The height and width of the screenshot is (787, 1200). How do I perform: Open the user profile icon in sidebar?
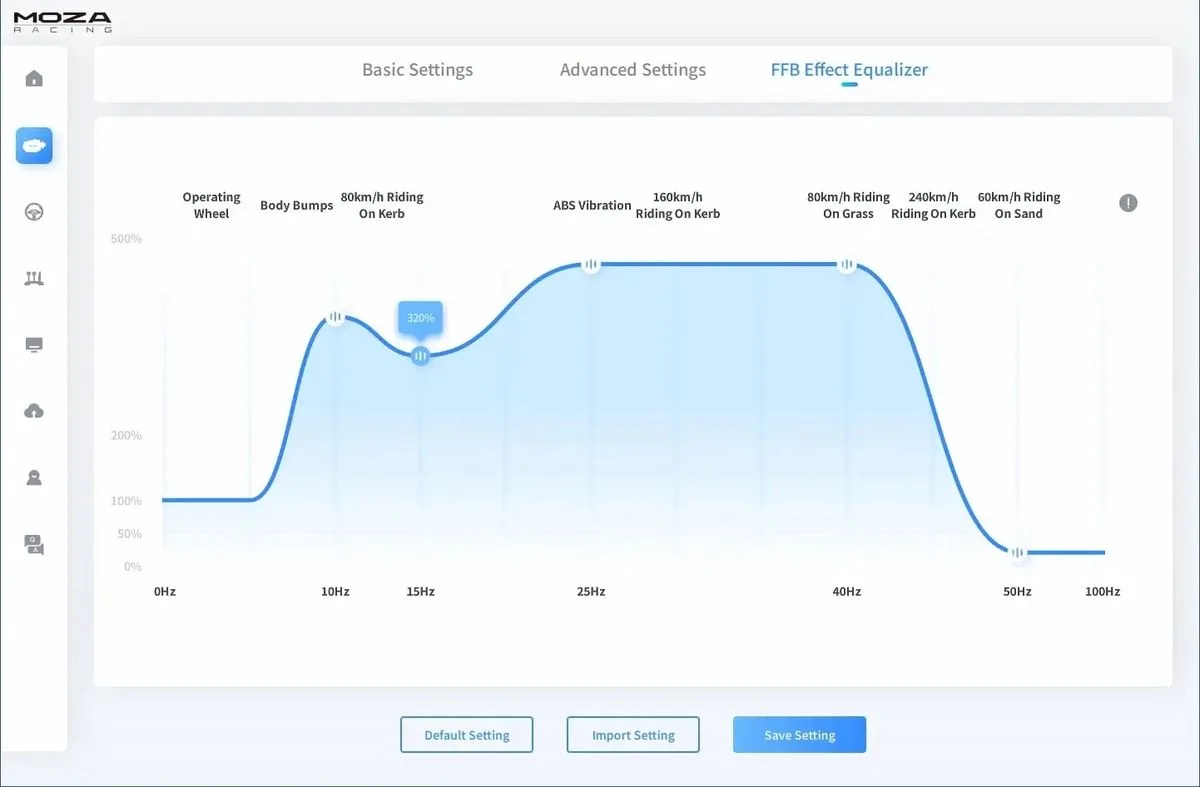pyautogui.click(x=34, y=478)
